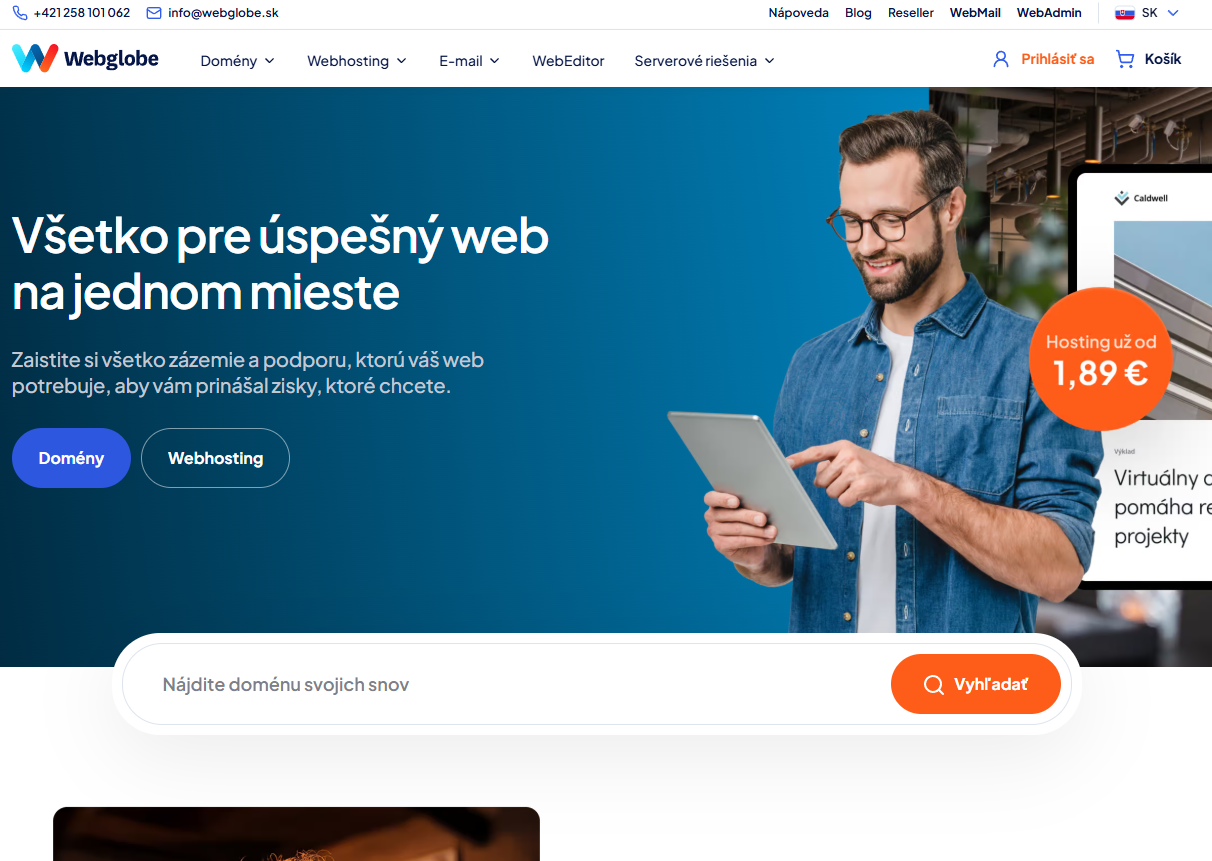The height and width of the screenshot is (861, 1212).
Task: Click the Caldwell logo in tablet preview
Action: [x=1141, y=198]
